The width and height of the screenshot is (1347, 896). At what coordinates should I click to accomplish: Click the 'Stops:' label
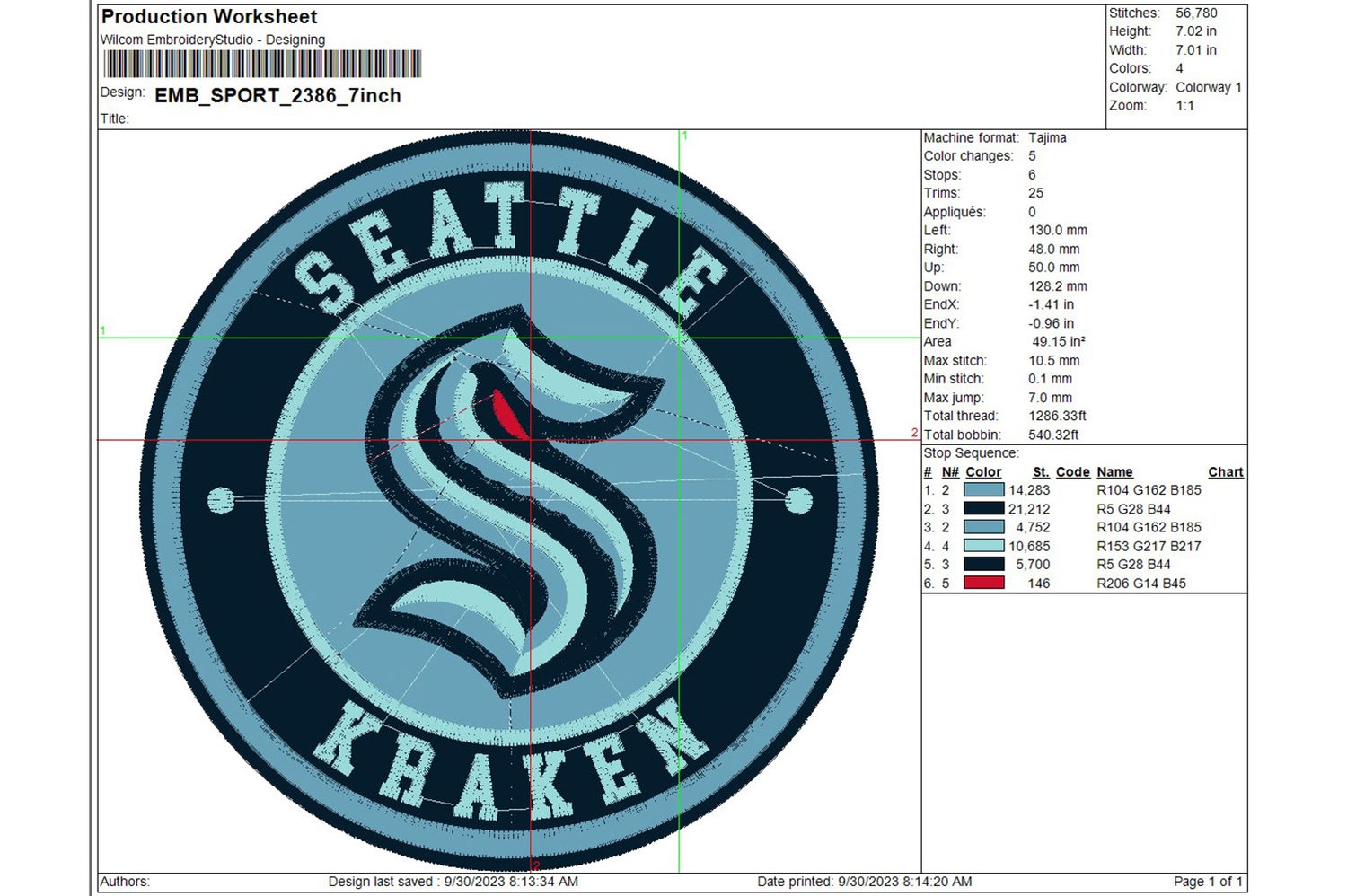pyautogui.click(x=942, y=175)
